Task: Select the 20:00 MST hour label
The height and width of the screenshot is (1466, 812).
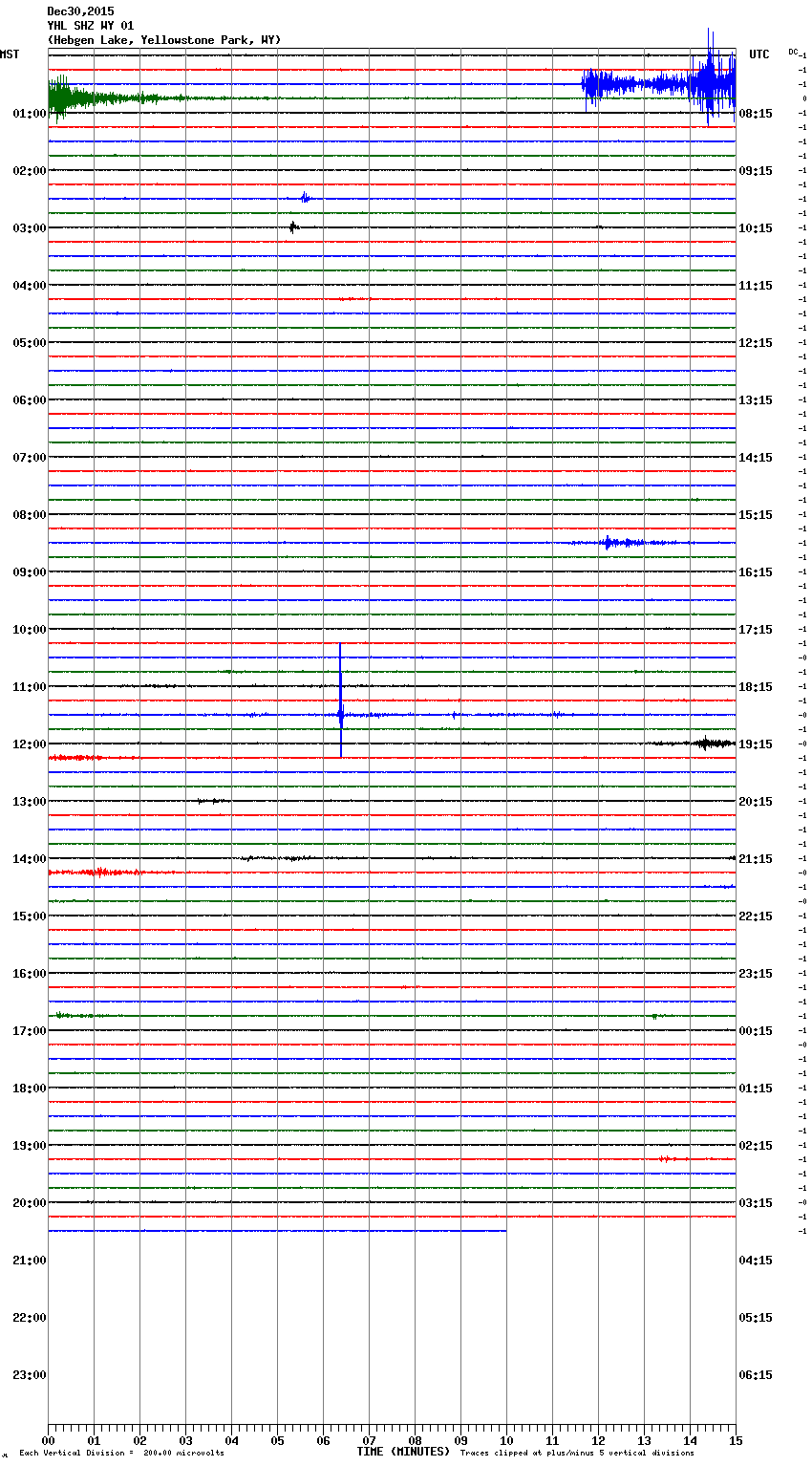Action: point(30,1203)
